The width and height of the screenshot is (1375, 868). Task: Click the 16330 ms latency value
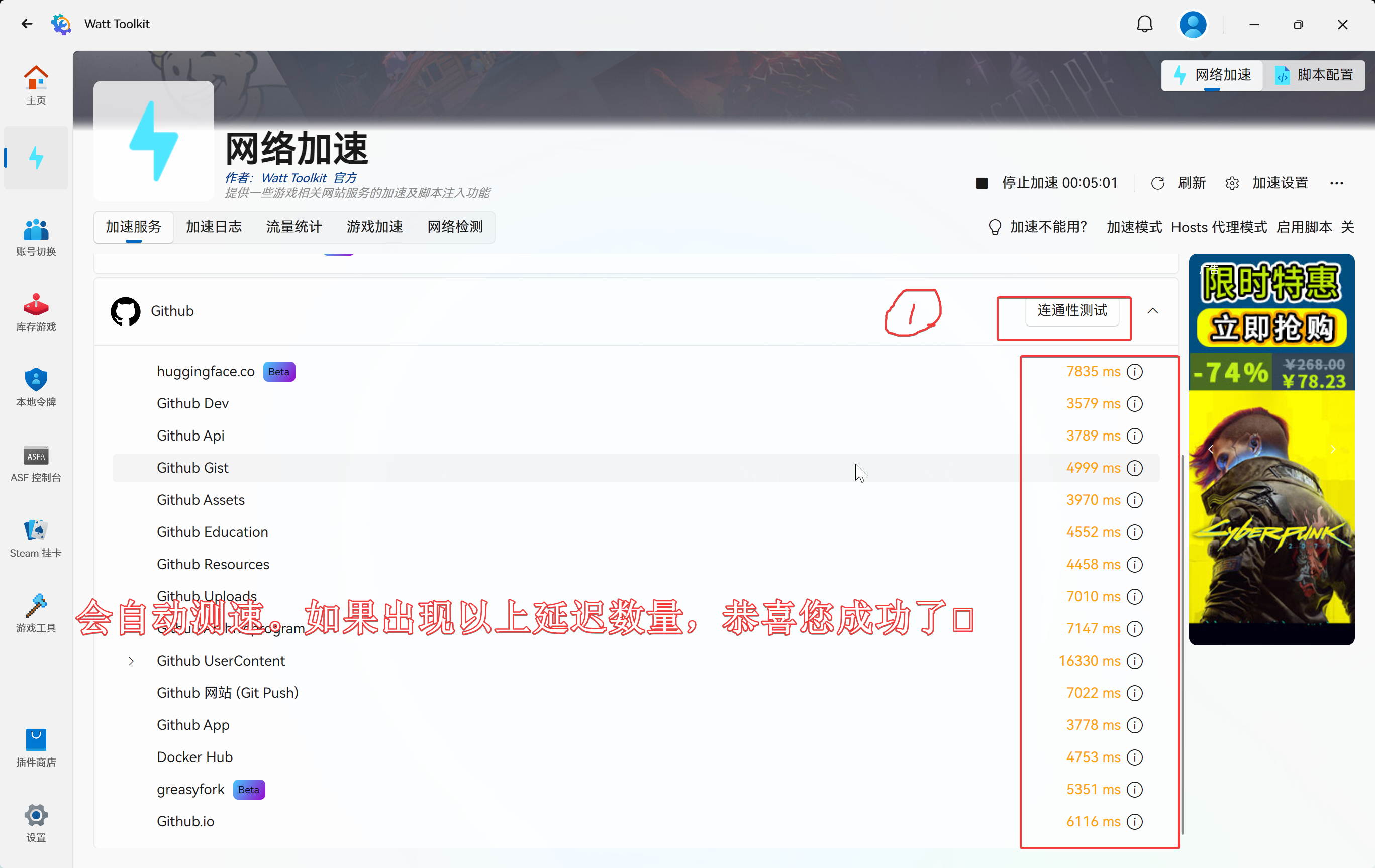pos(1089,661)
